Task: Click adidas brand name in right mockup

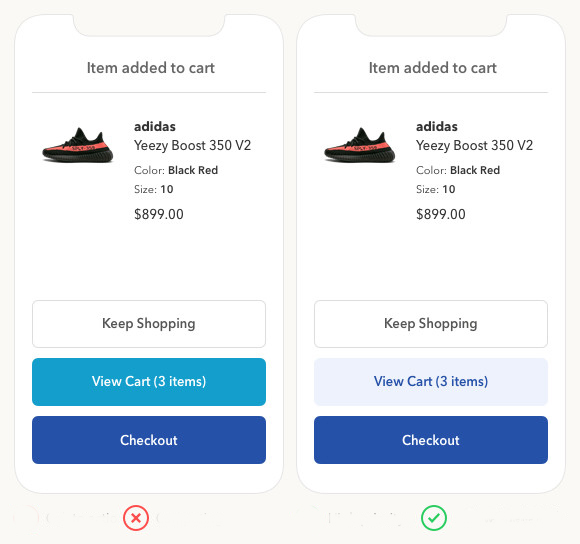Action: tap(436, 126)
